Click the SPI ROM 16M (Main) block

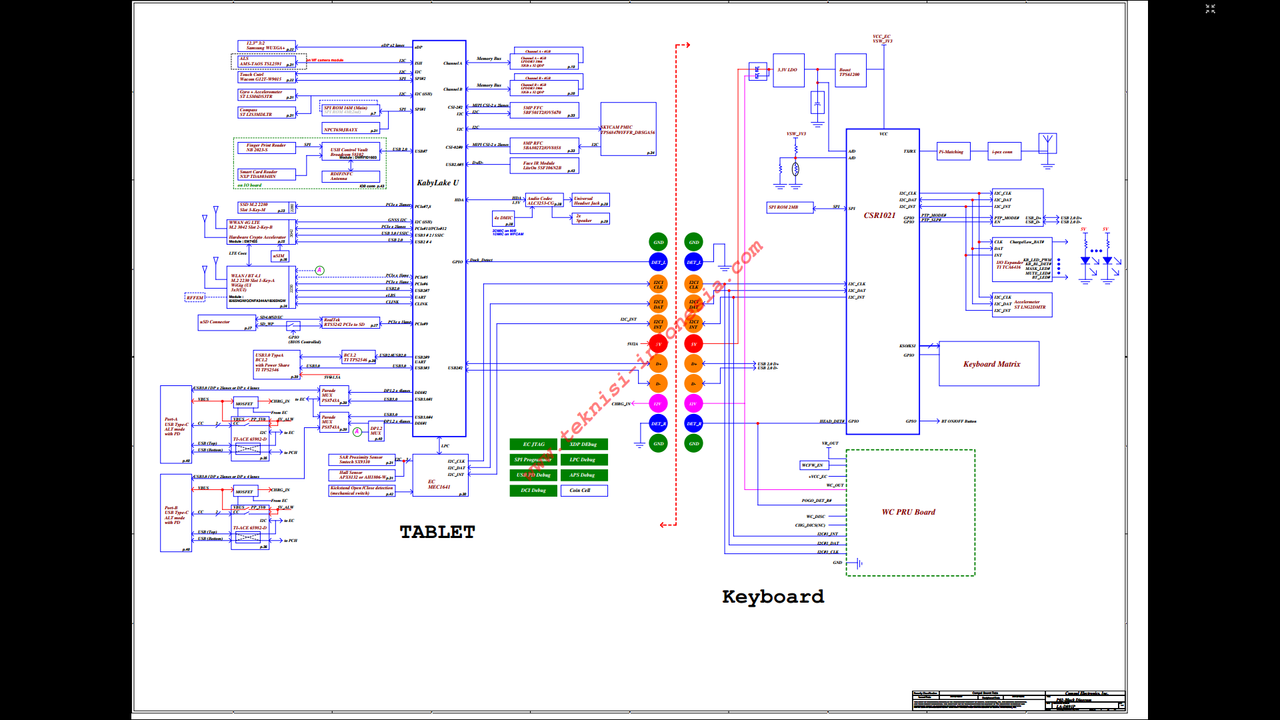(350, 109)
